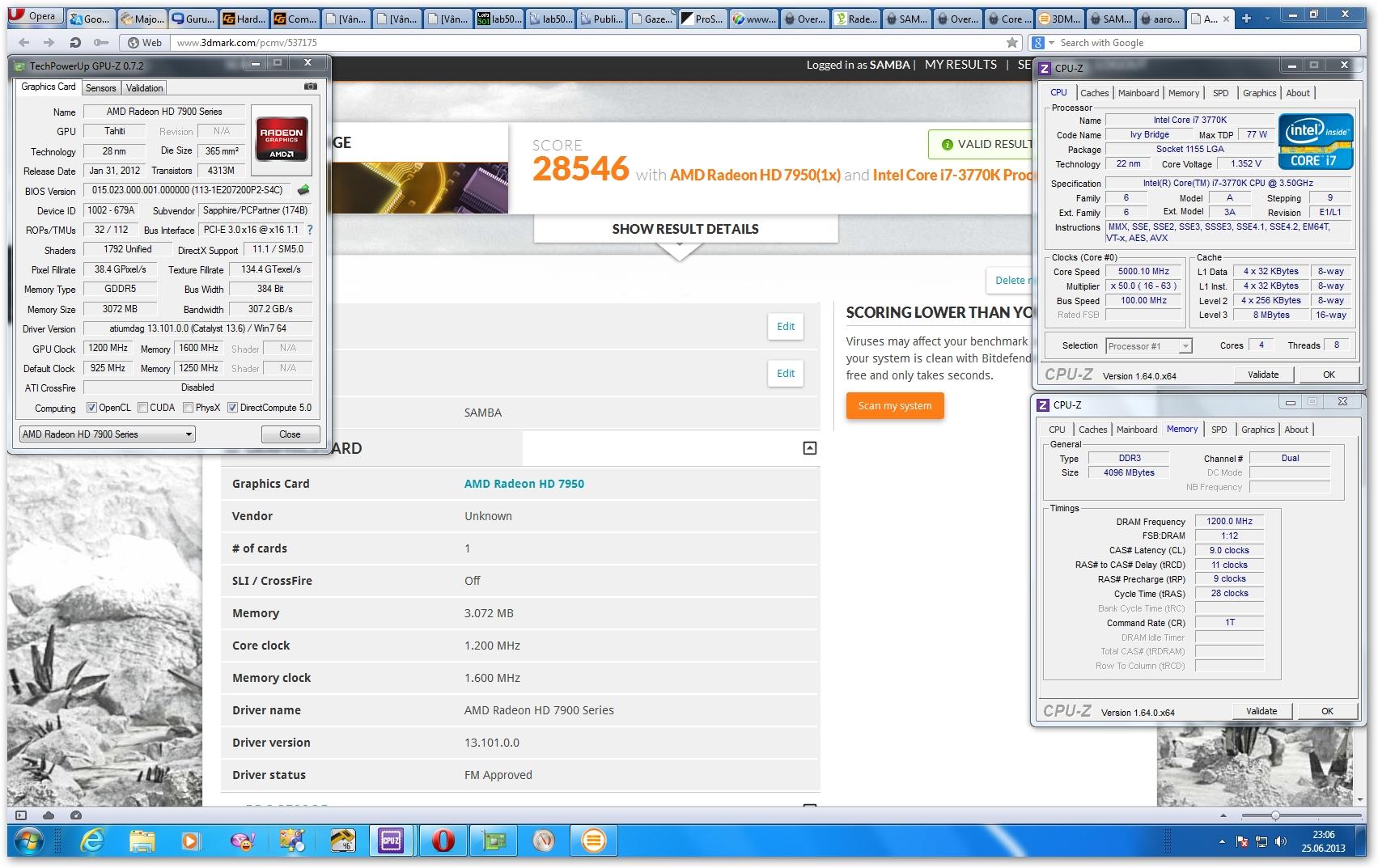Go back in Opera browser
Image resolution: width=1378 pixels, height=868 pixels.
[23, 43]
